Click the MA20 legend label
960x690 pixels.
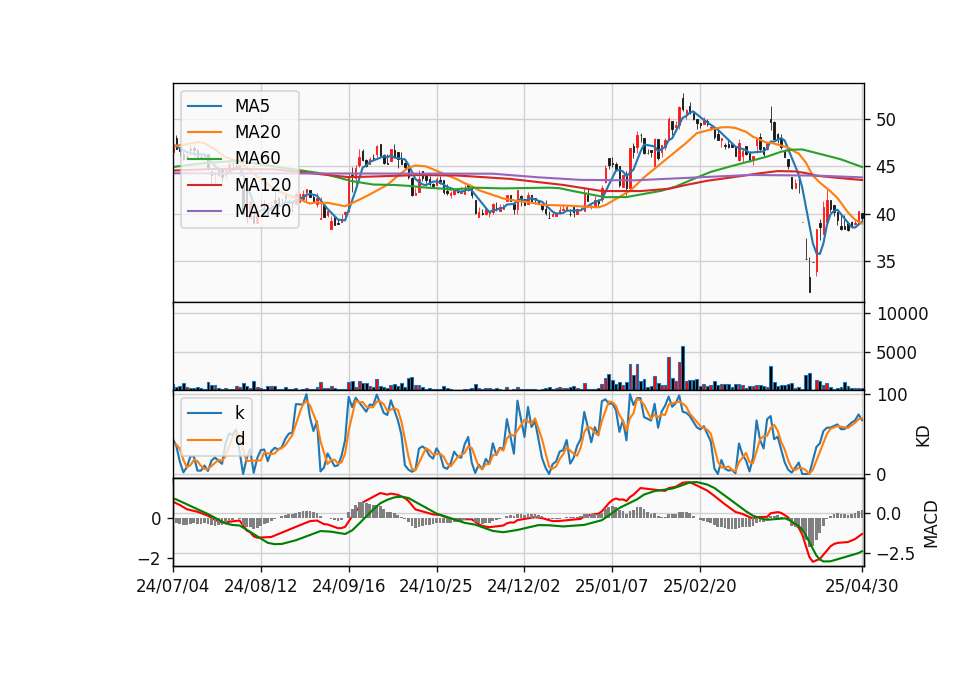coord(257,132)
